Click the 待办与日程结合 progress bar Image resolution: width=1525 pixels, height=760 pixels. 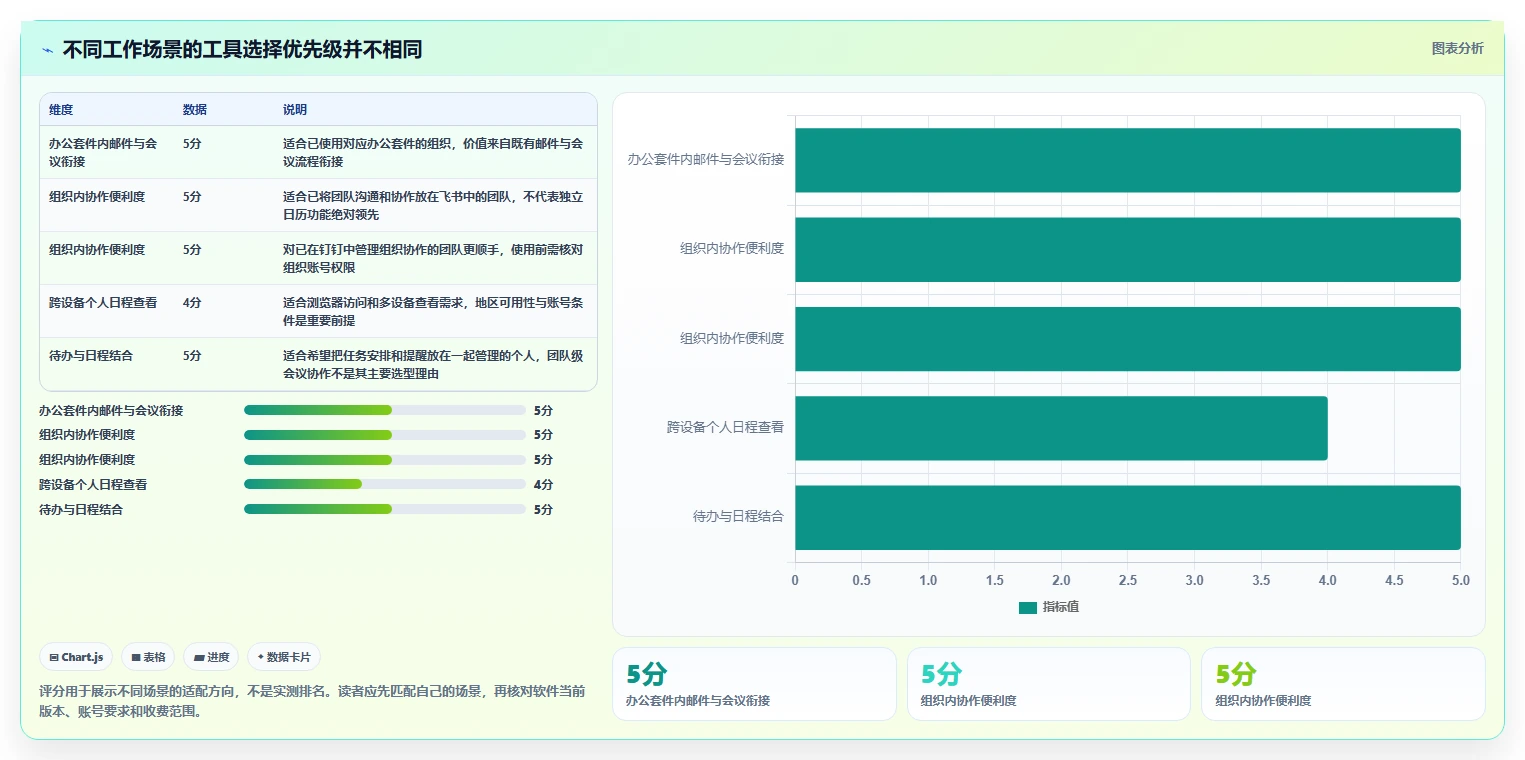(385, 509)
